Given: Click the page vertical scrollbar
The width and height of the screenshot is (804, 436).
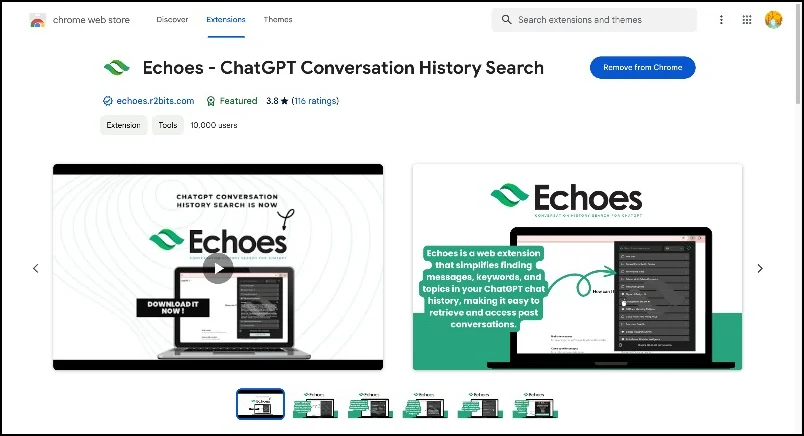Looking at the screenshot, I should (x=798, y=56).
